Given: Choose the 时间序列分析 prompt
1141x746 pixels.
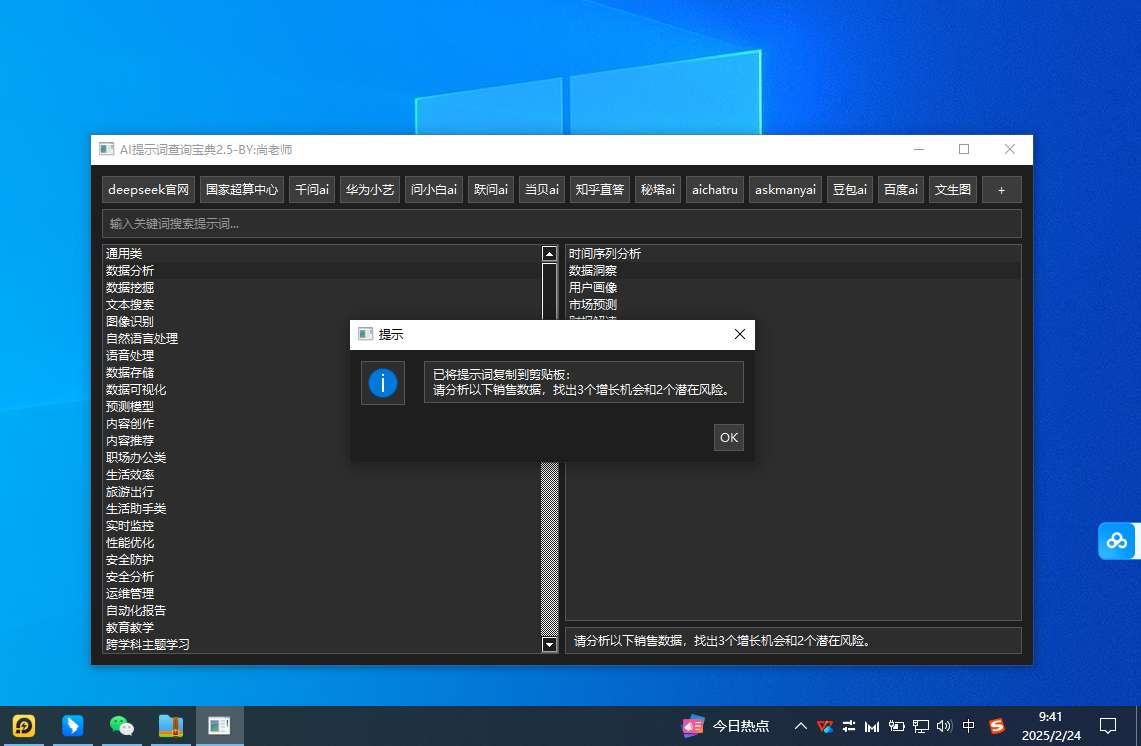Looking at the screenshot, I should pos(793,253).
